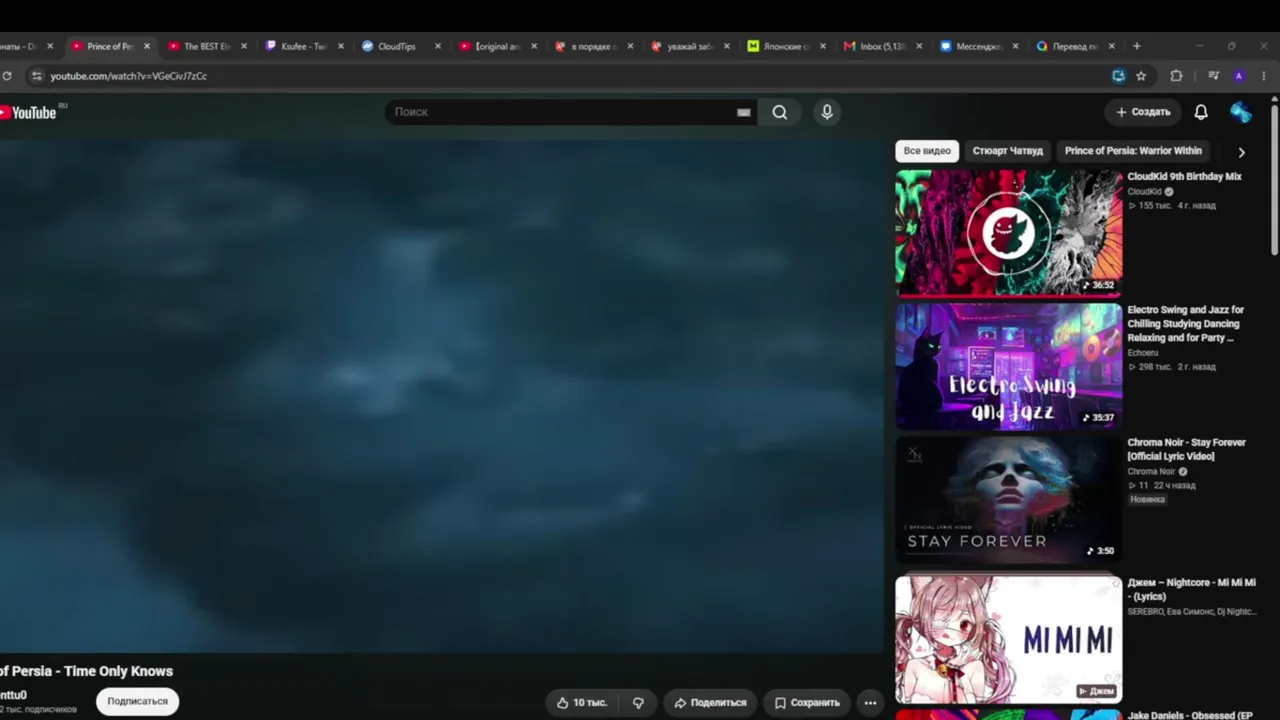1280x720 pixels.
Task: Open the on-screen keyboard icon in search box
Action: [x=743, y=112]
